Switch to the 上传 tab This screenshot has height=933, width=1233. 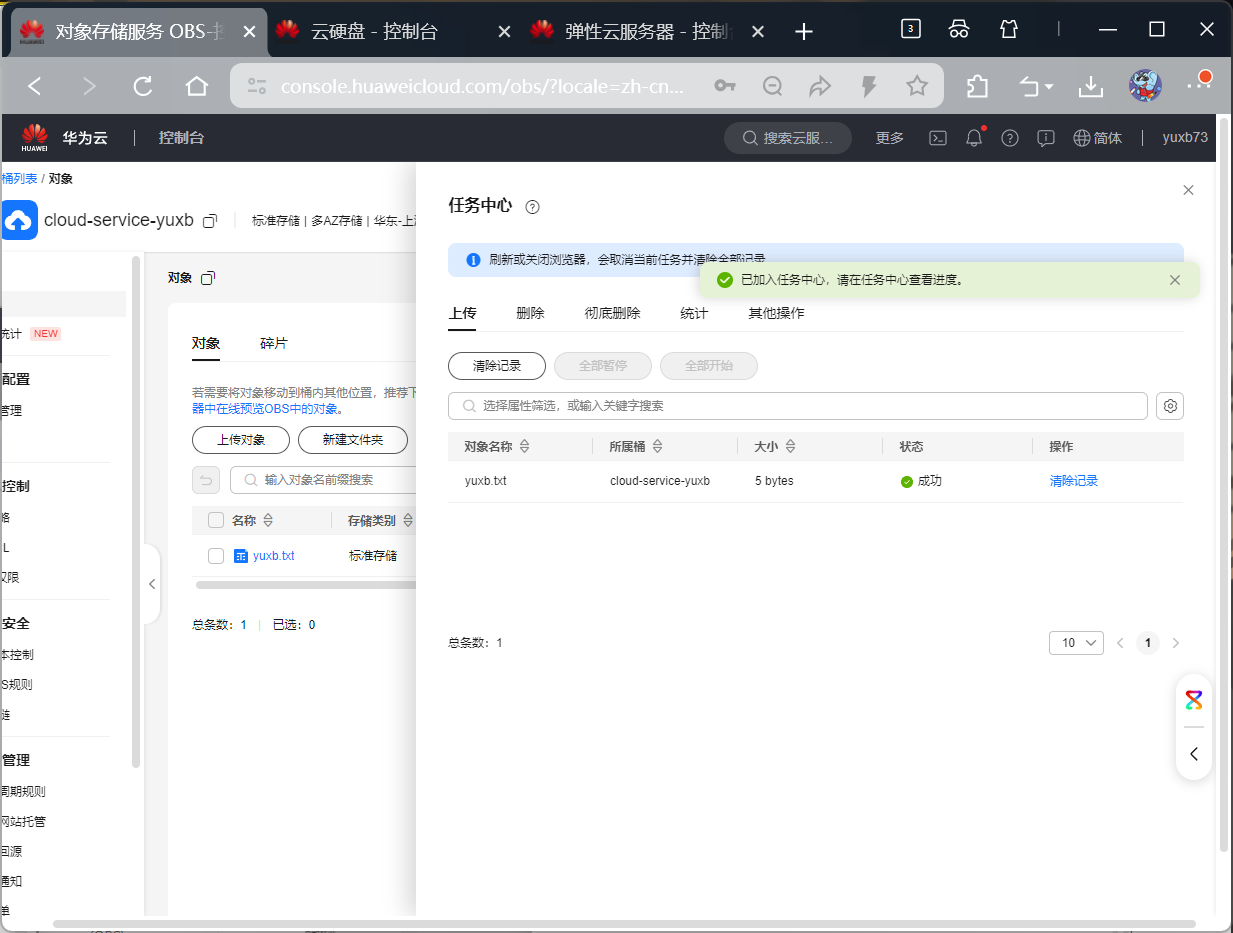tap(462, 313)
